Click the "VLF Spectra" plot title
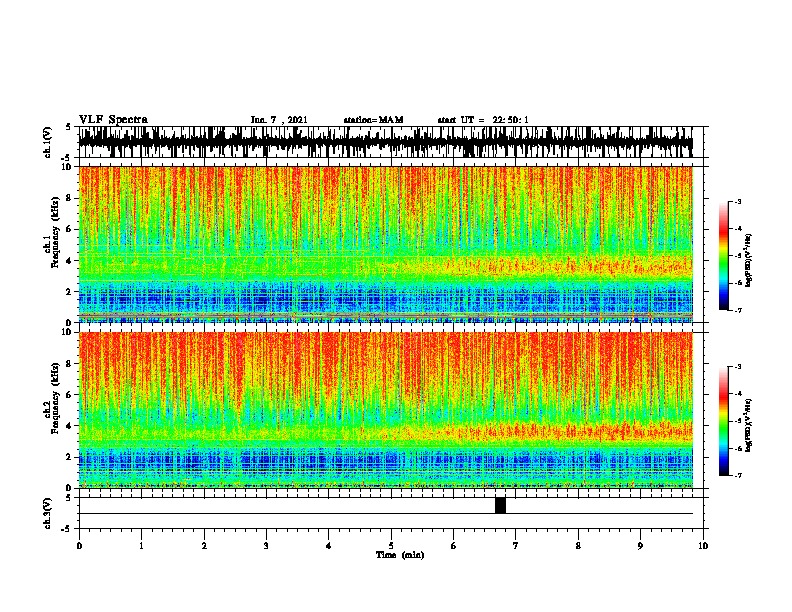This screenshot has width=792, height=612. (x=113, y=120)
